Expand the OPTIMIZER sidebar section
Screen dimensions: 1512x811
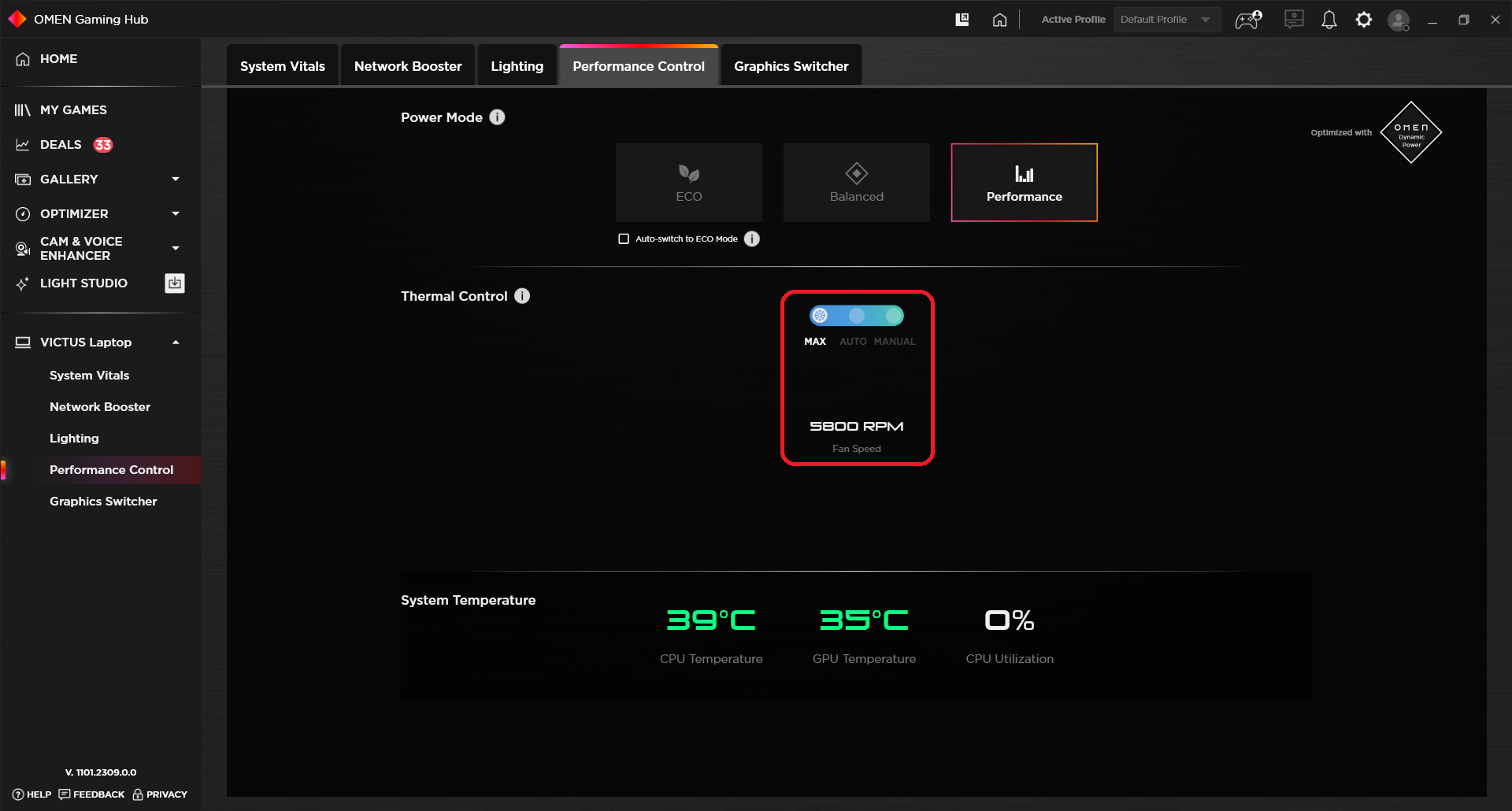(x=175, y=213)
